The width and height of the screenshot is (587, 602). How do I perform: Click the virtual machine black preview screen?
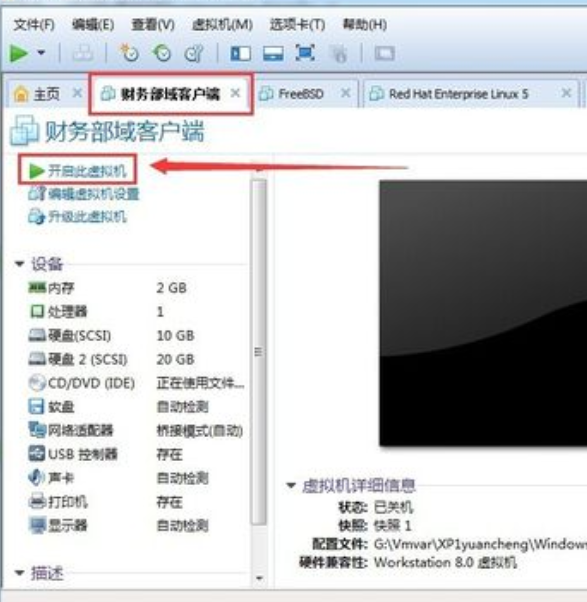(483, 313)
